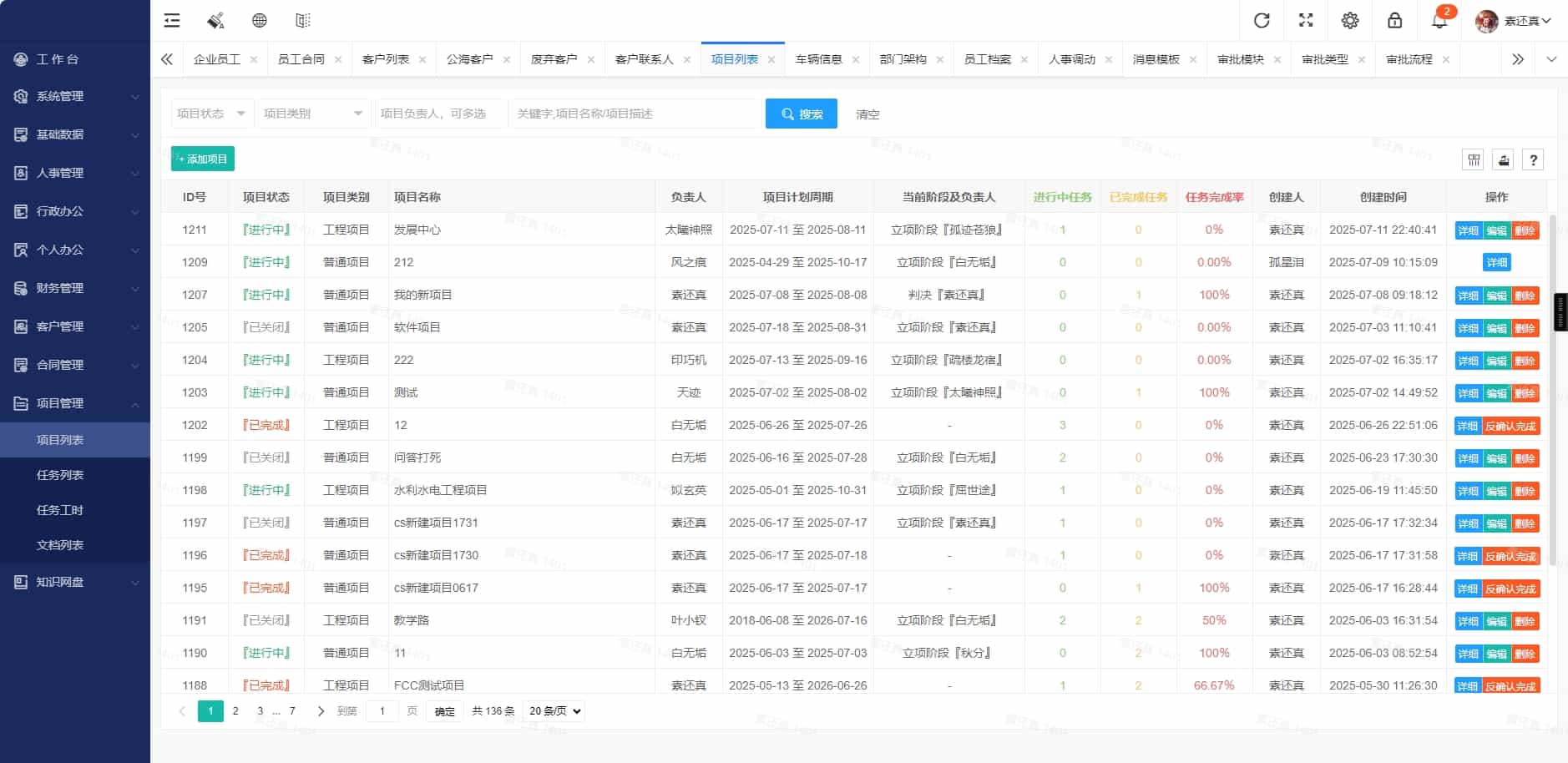
Task: Click the 添加项目 button
Action: coord(201,158)
